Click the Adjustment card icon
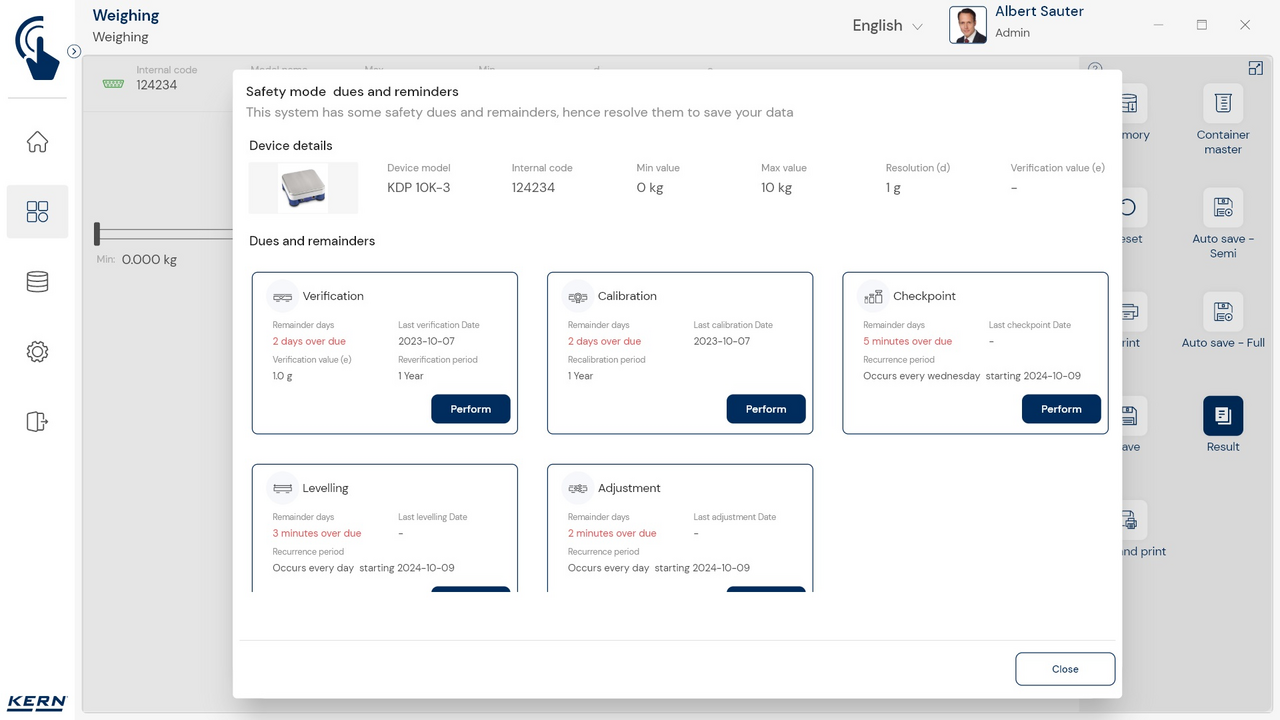 click(x=577, y=488)
